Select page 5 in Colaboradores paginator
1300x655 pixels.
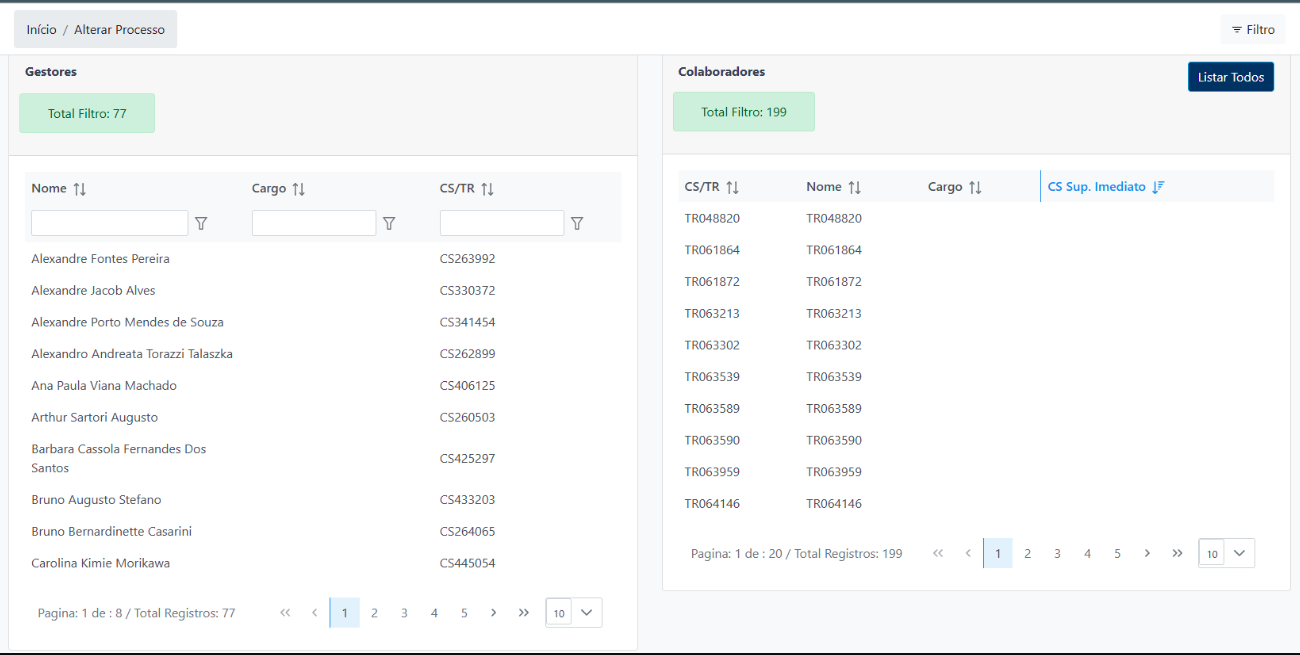pyautogui.click(x=1117, y=553)
